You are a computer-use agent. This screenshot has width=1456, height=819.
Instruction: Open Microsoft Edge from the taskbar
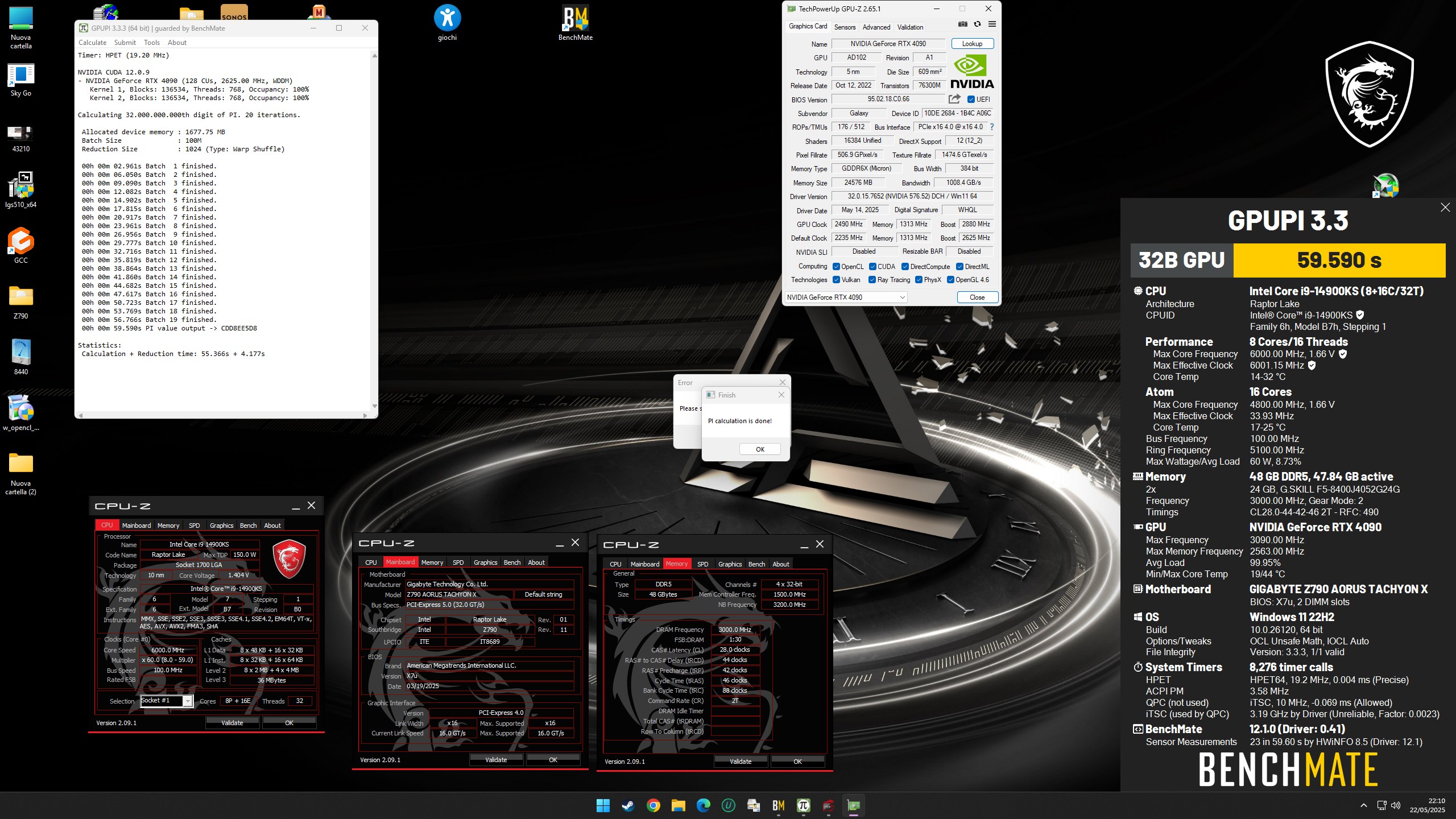tap(703, 805)
